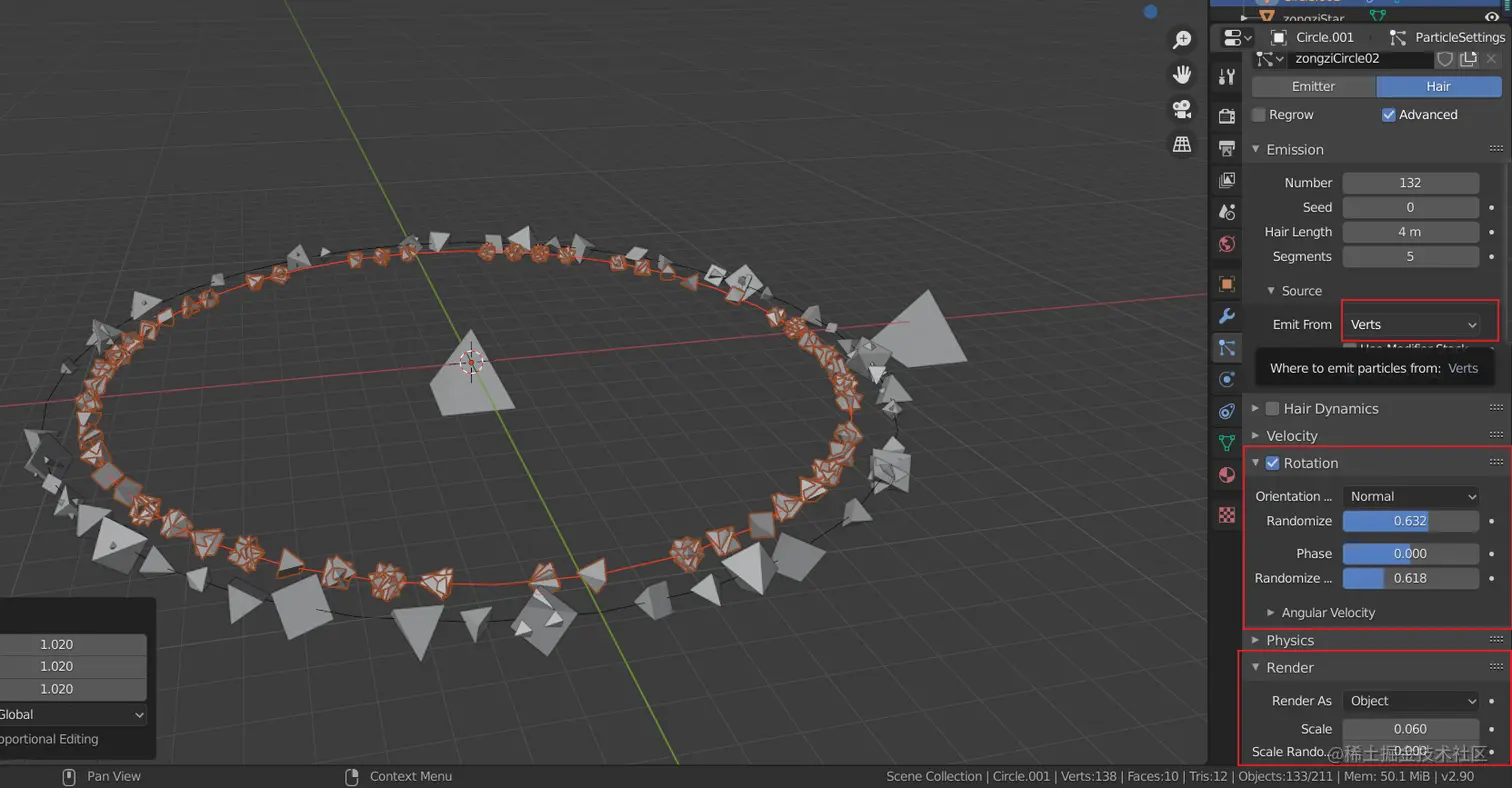Screen dimensions: 1512x788
Task: Click the zongziCircle02 name field
Action: (x=1360, y=59)
